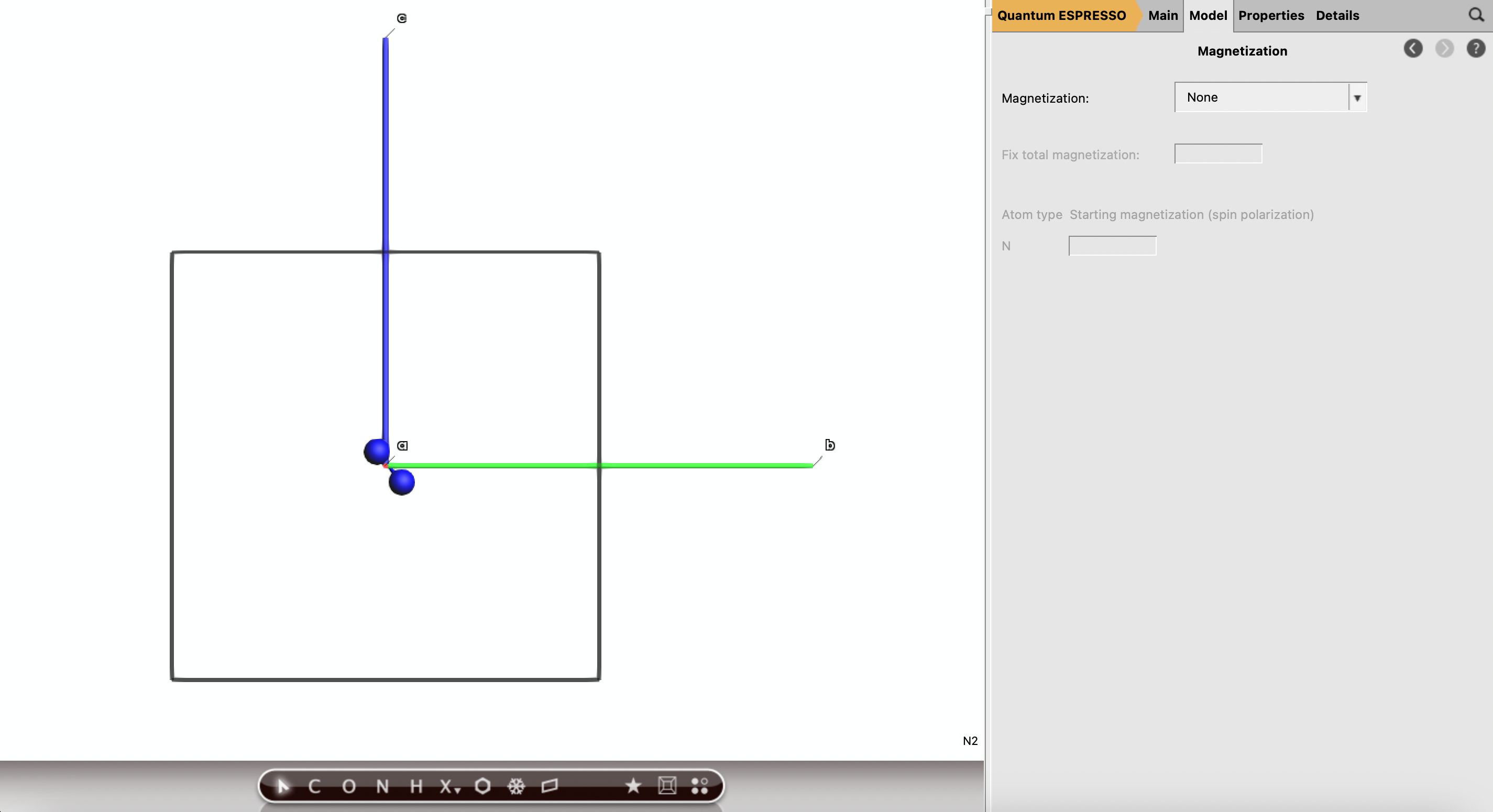
Task: Select the arrow pointer tool
Action: [282, 786]
